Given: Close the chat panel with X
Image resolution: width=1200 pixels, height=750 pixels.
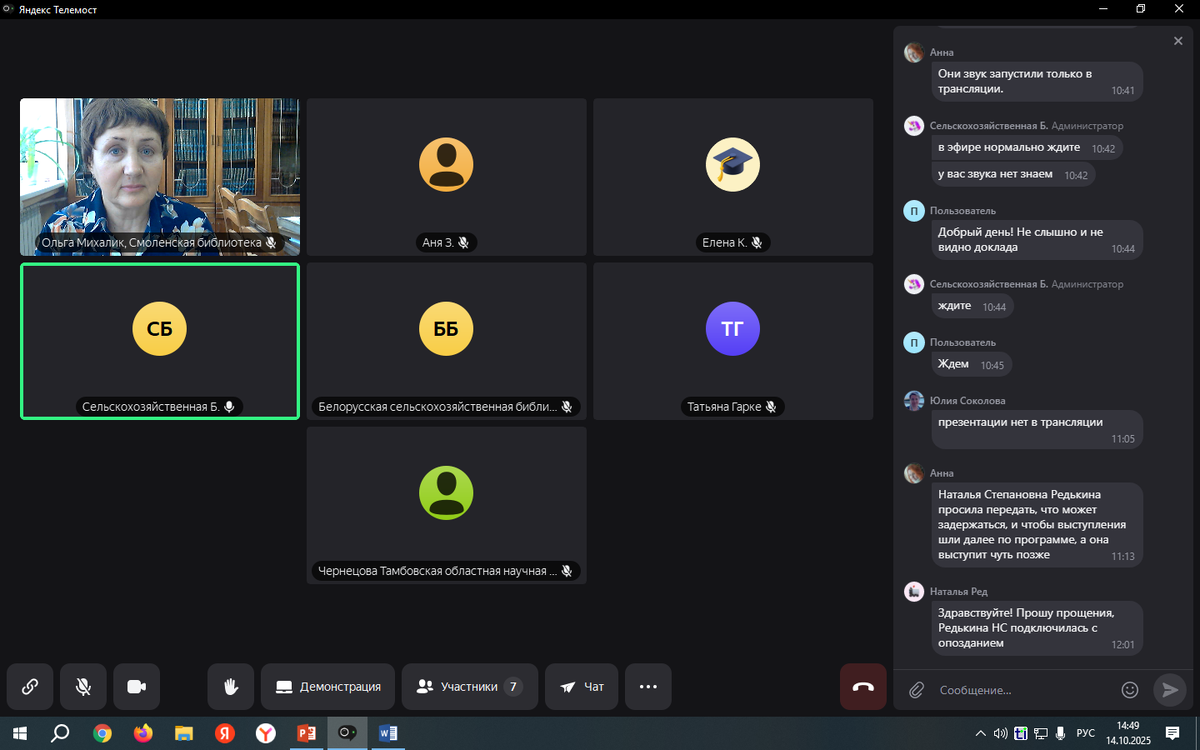Looking at the screenshot, I should tap(1178, 41).
